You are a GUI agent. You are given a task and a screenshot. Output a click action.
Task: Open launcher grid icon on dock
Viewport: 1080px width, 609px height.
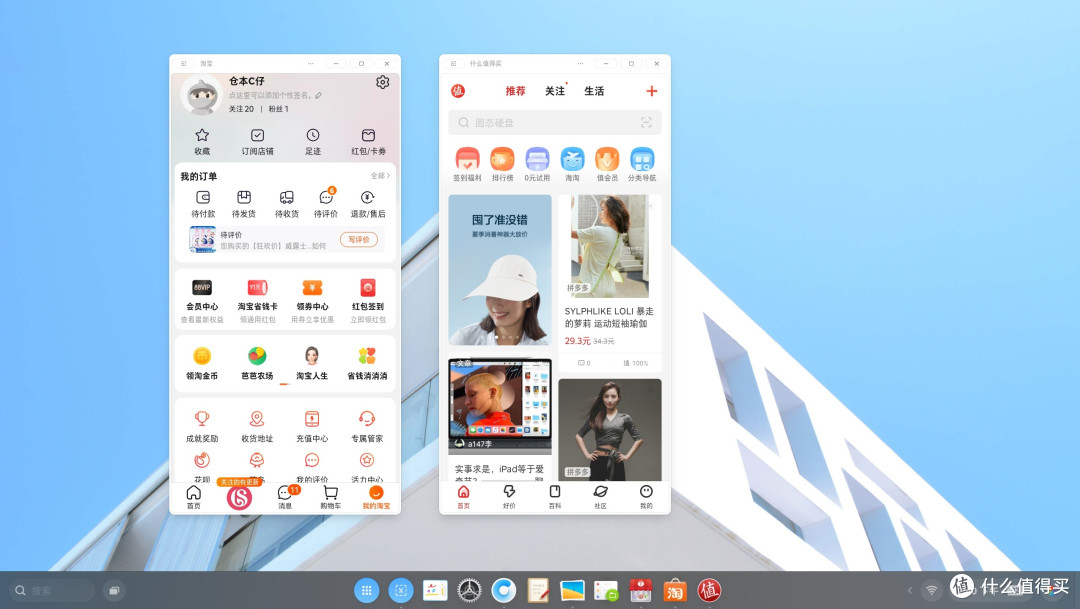[x=366, y=590]
